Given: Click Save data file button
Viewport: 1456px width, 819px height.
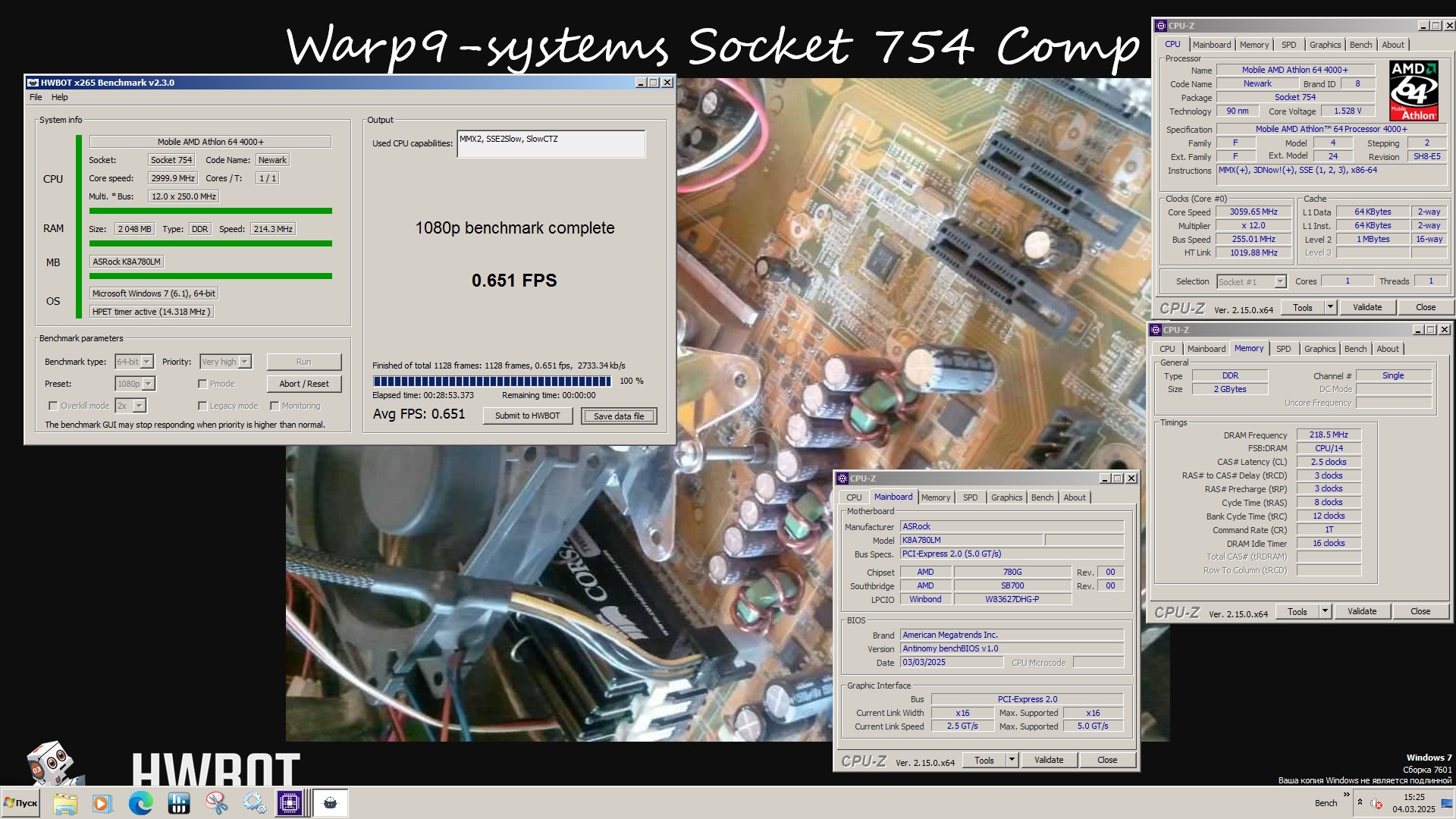Looking at the screenshot, I should tap(619, 416).
